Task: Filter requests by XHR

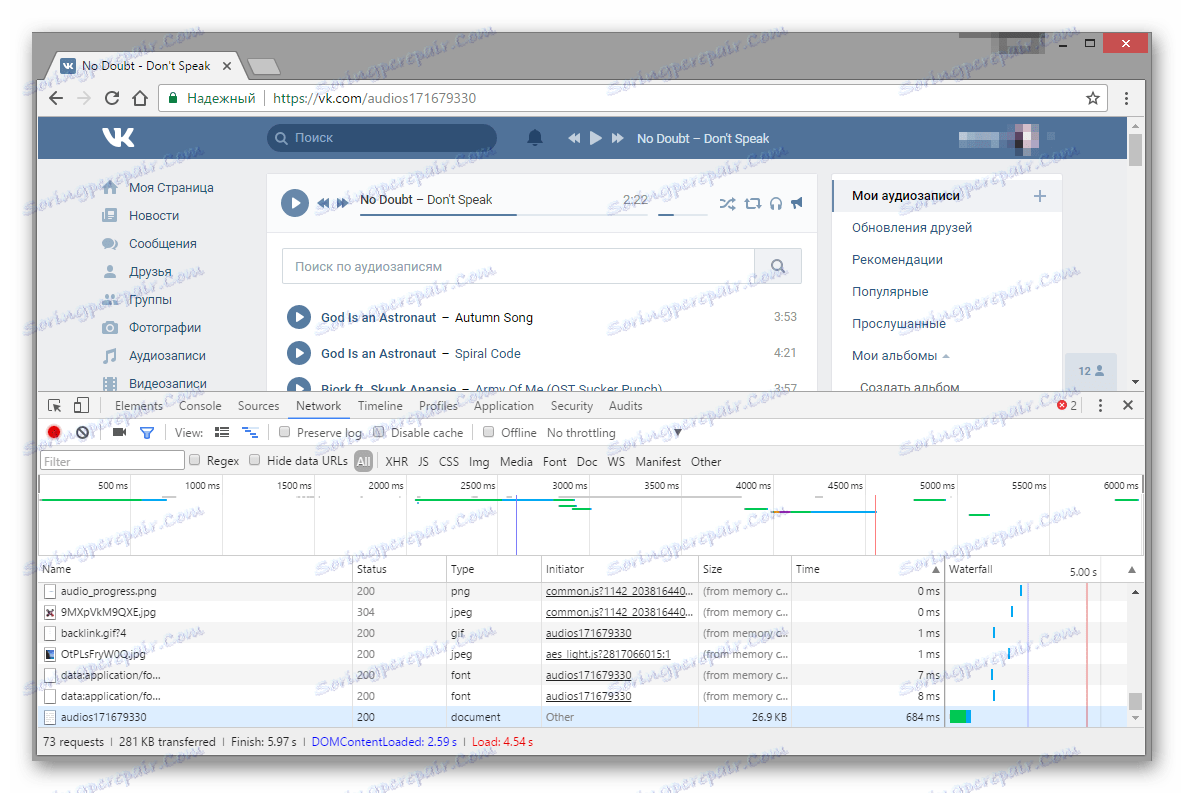Action: [396, 461]
